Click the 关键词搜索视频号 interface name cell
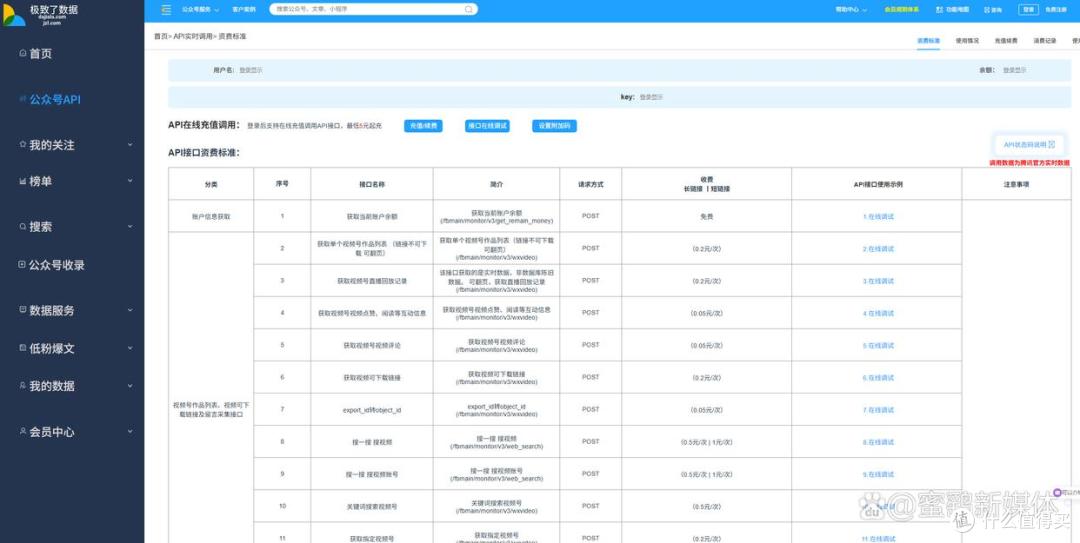 click(x=372, y=506)
